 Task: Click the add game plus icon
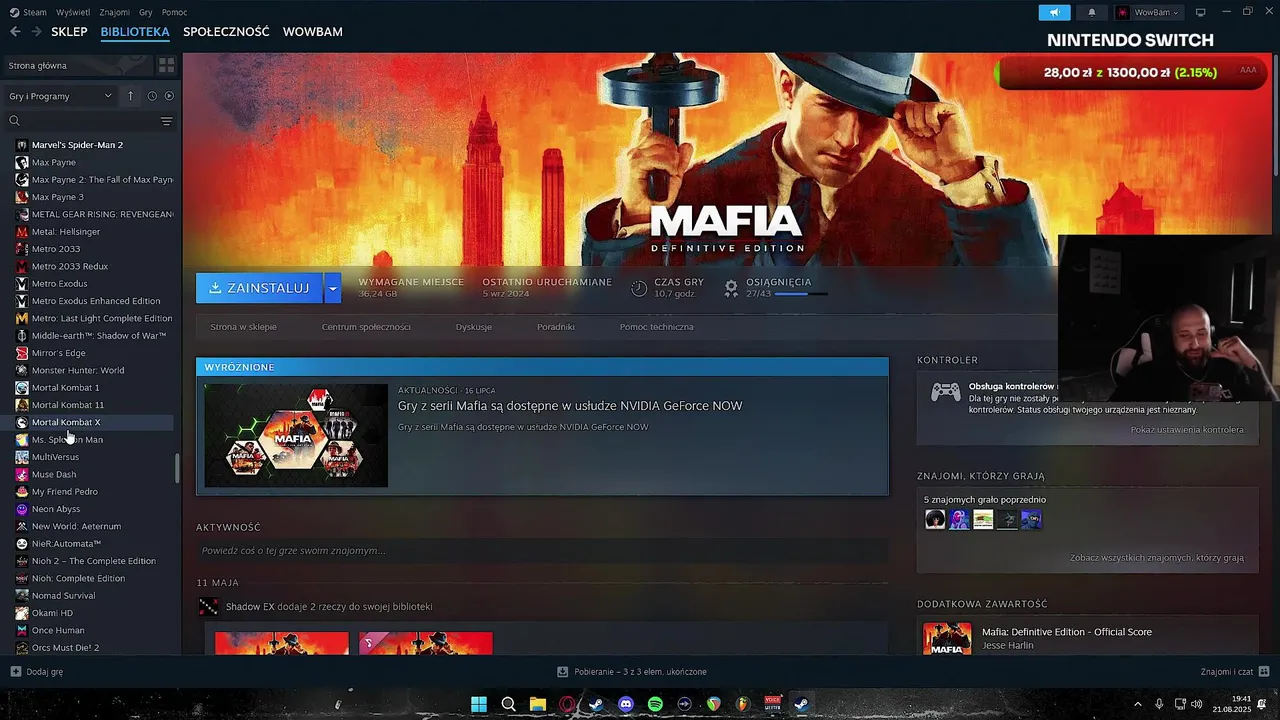(15, 672)
